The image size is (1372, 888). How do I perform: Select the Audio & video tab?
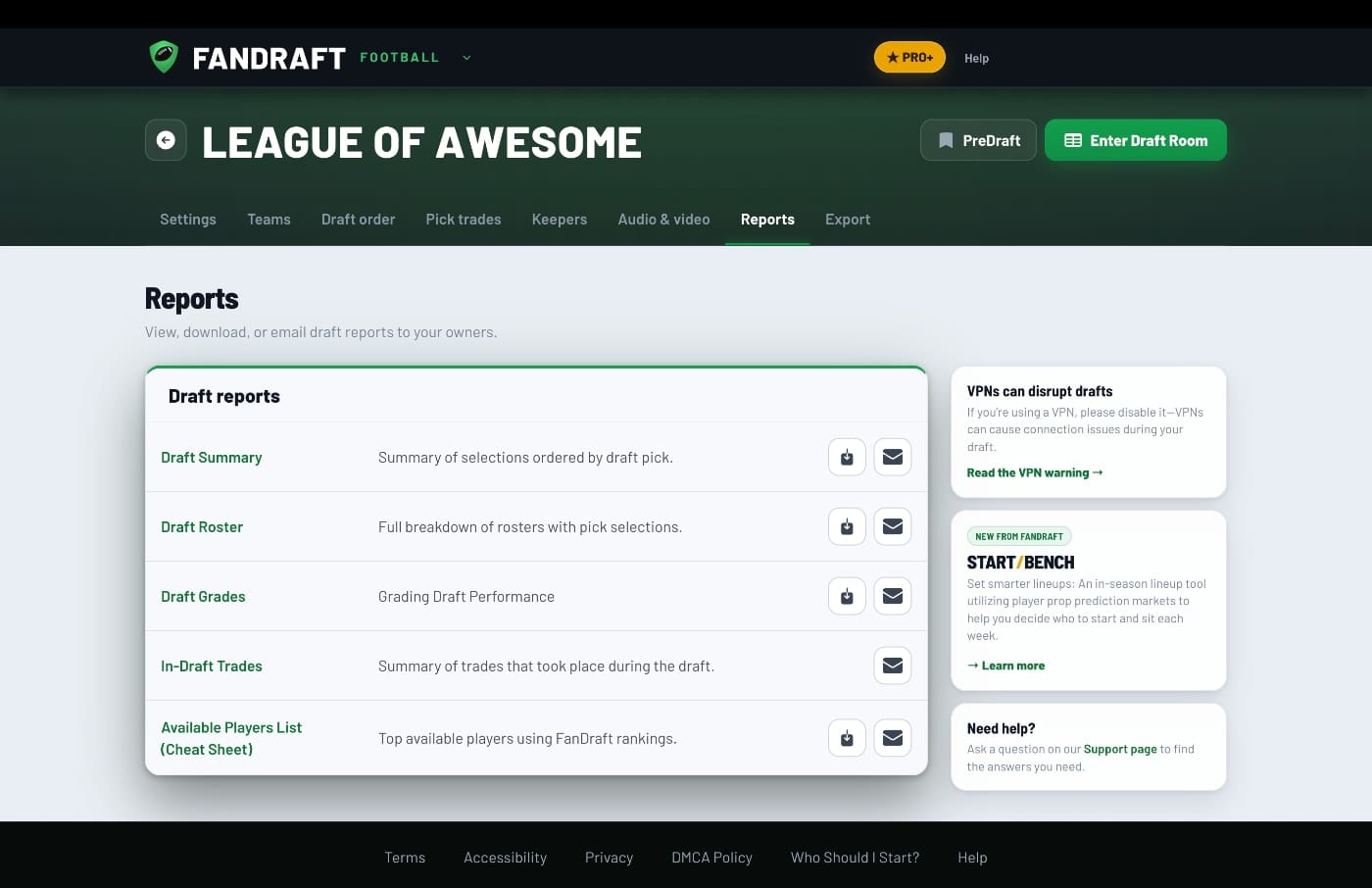pos(663,220)
